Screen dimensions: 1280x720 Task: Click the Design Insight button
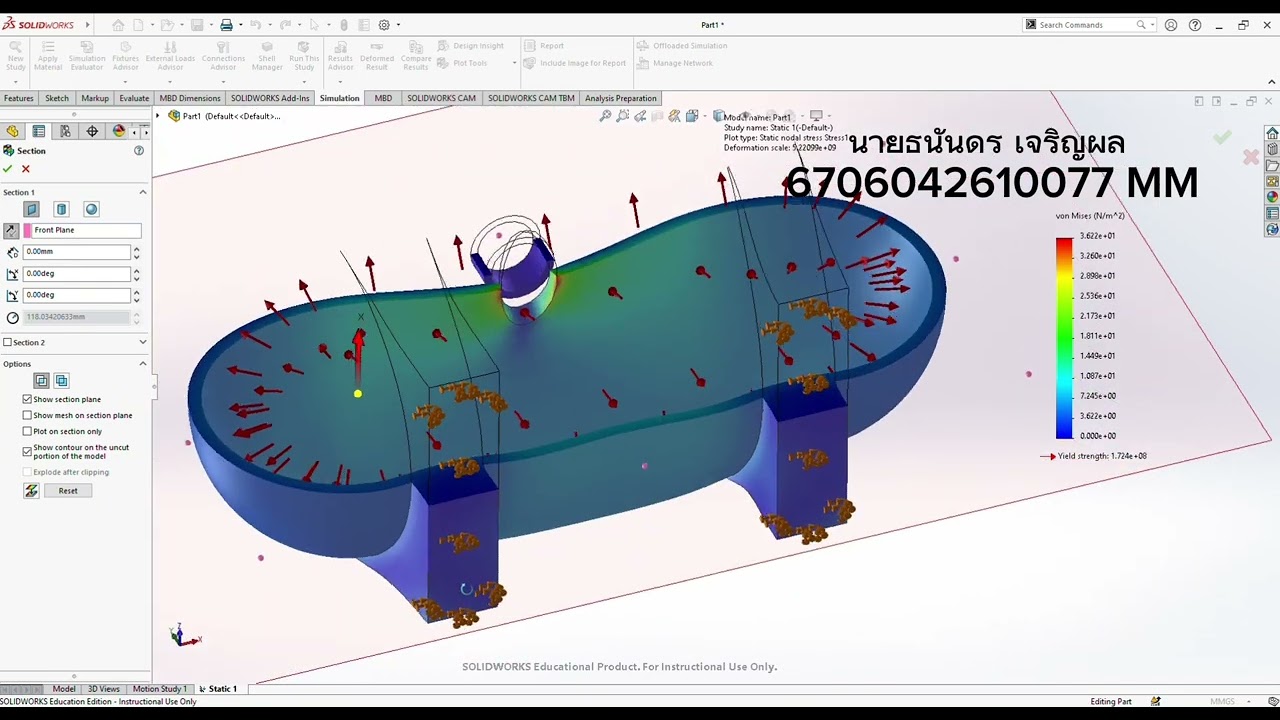(471, 46)
